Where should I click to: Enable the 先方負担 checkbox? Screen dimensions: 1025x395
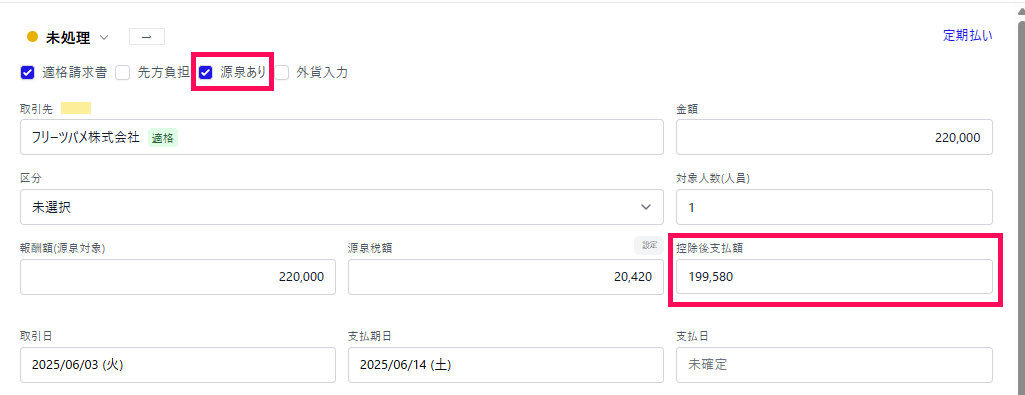click(123, 73)
